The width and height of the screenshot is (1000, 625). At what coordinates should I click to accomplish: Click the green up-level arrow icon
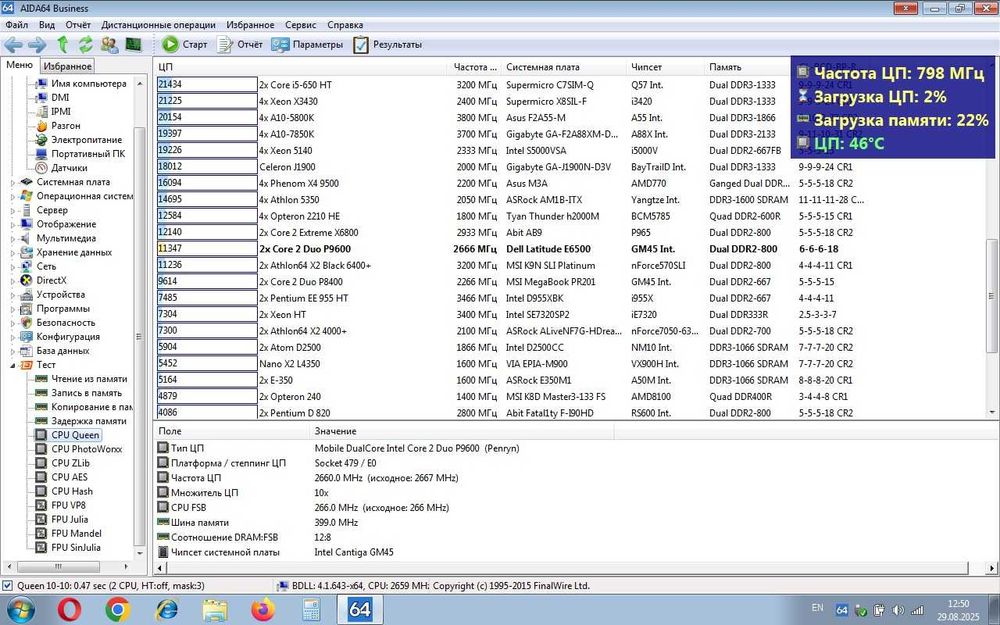[x=62, y=45]
